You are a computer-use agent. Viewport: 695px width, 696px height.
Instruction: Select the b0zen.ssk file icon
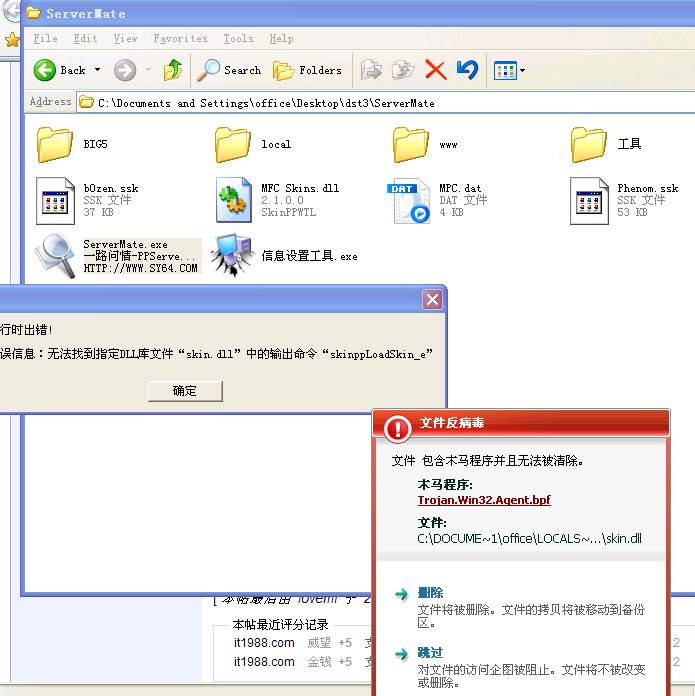click(55, 201)
